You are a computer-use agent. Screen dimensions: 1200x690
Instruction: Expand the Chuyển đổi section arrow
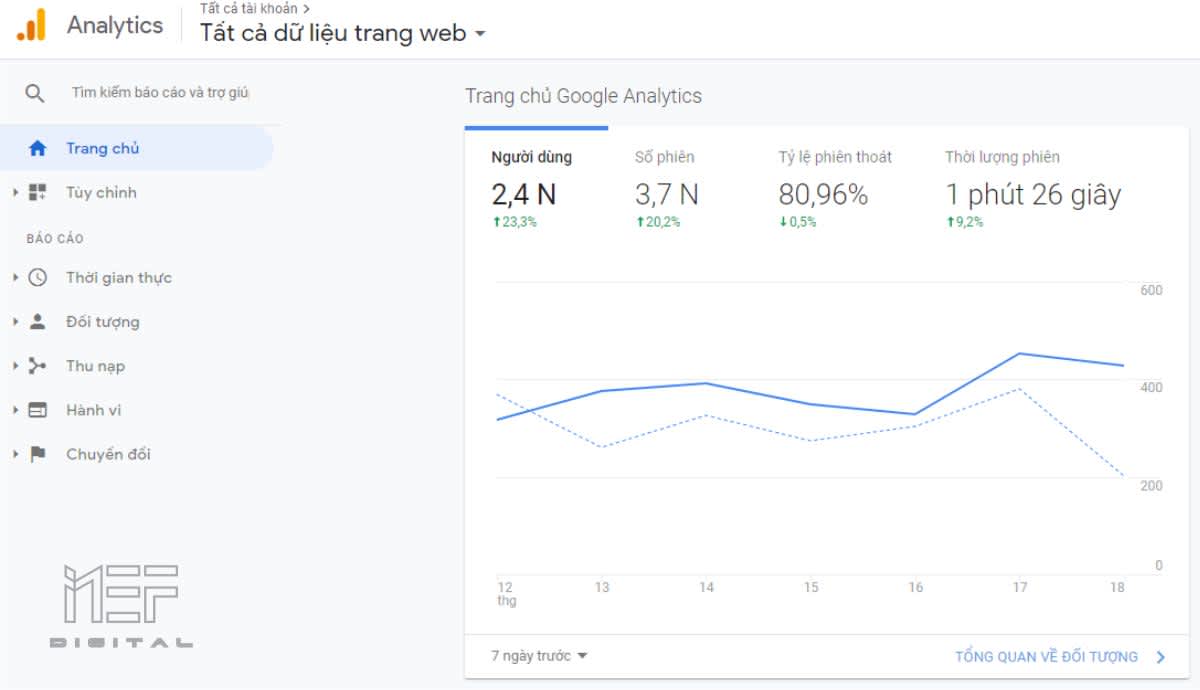(x=16, y=454)
